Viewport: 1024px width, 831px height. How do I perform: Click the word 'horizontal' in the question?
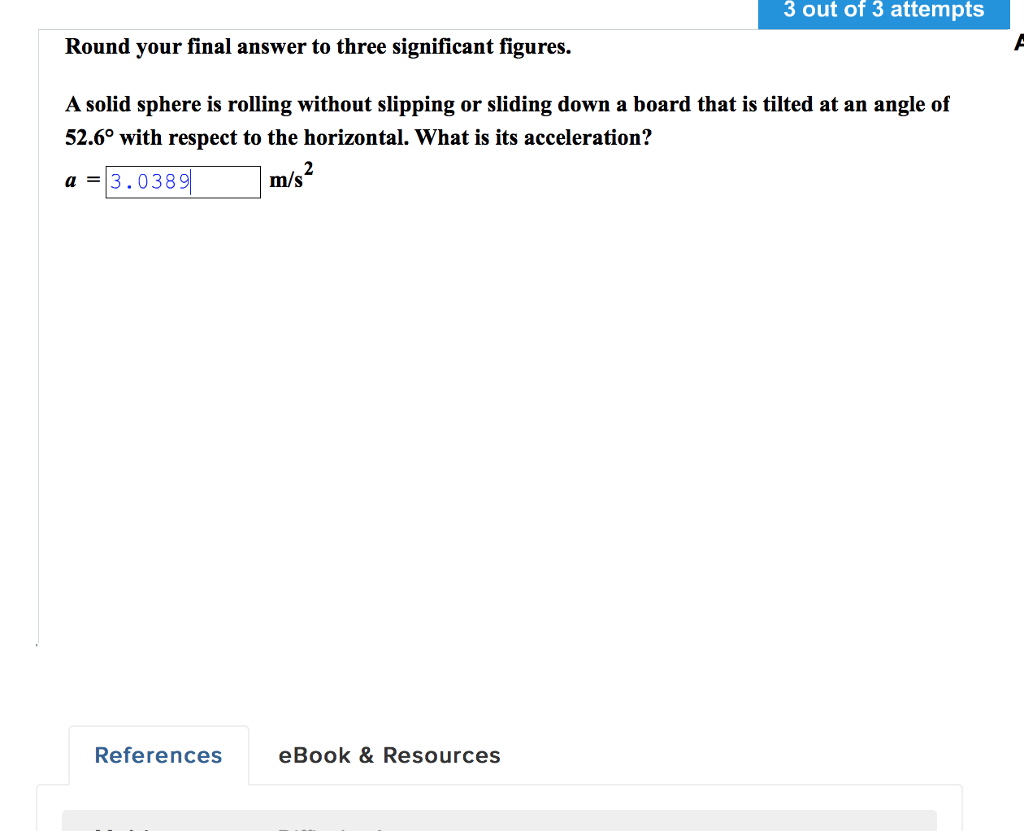tap(353, 137)
